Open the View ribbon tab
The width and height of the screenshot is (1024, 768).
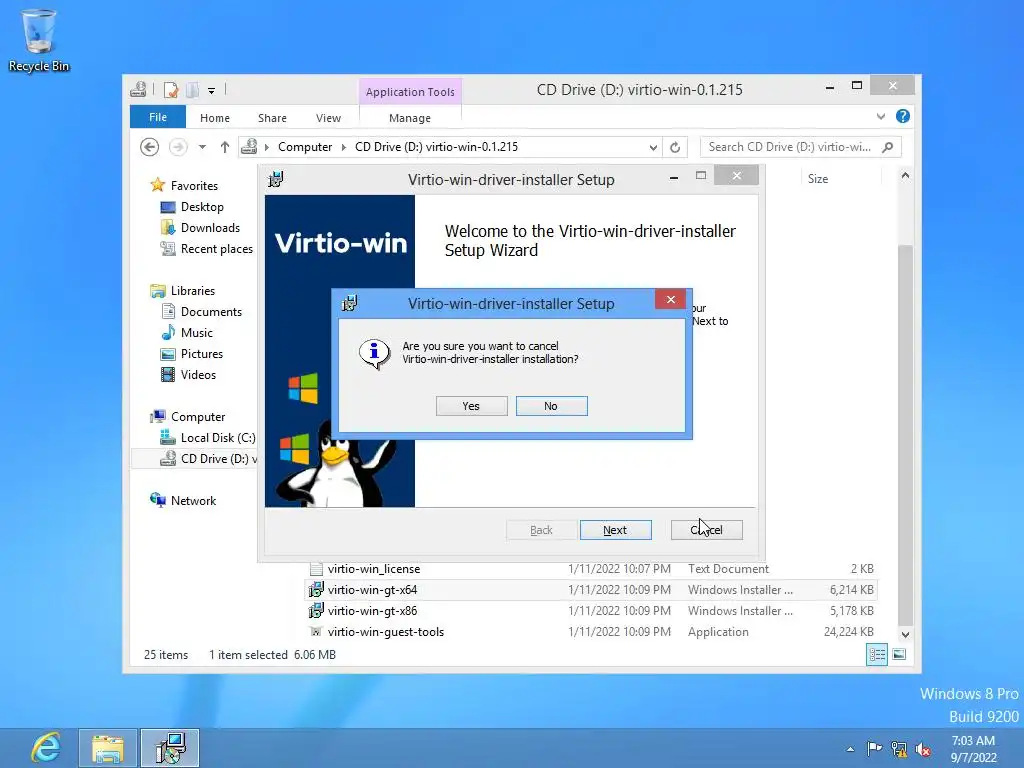point(328,118)
